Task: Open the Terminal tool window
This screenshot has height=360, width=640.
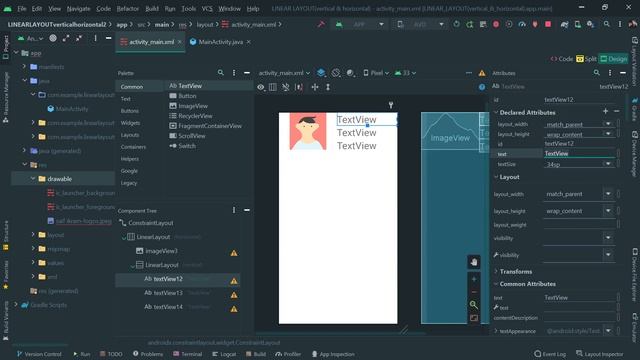Action: (187, 354)
